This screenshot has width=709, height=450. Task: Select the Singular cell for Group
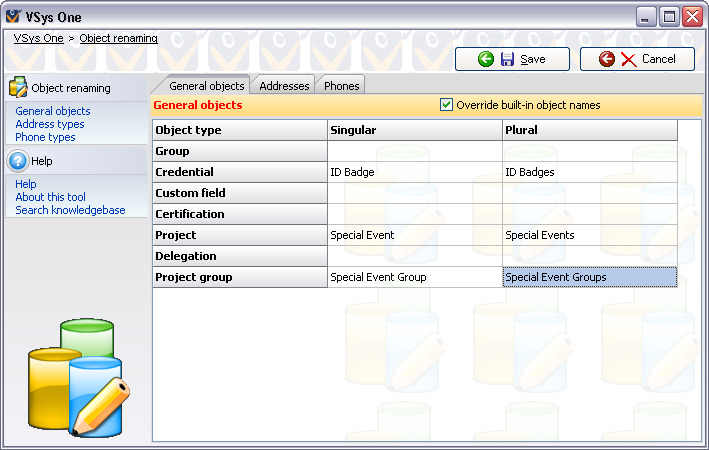point(415,151)
